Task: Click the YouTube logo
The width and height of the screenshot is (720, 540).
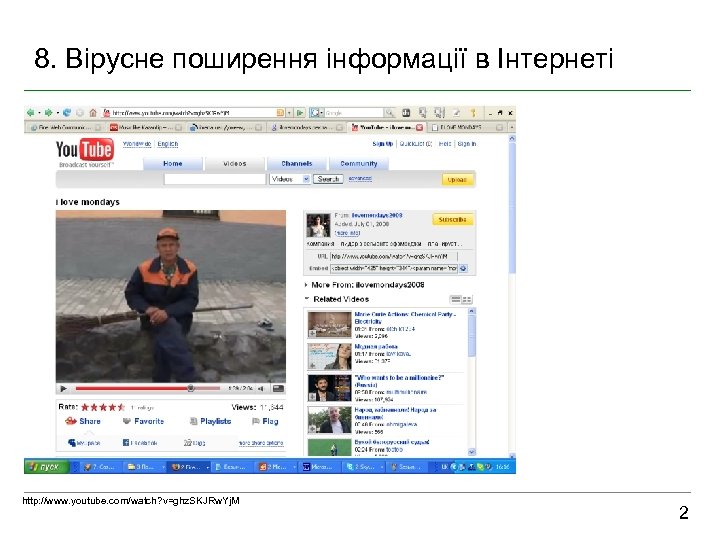Action: [84, 150]
